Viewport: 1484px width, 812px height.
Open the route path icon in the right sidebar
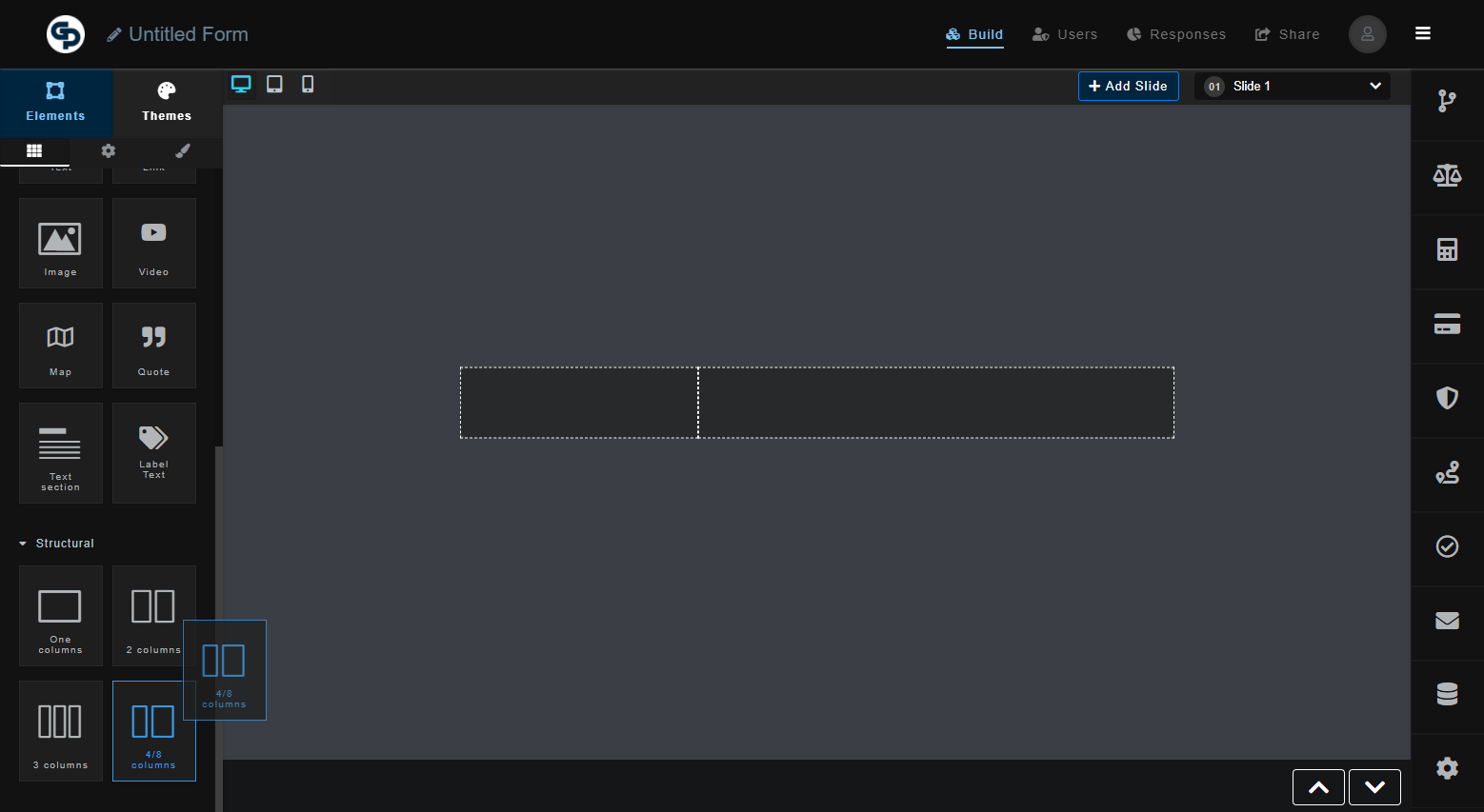click(1447, 472)
